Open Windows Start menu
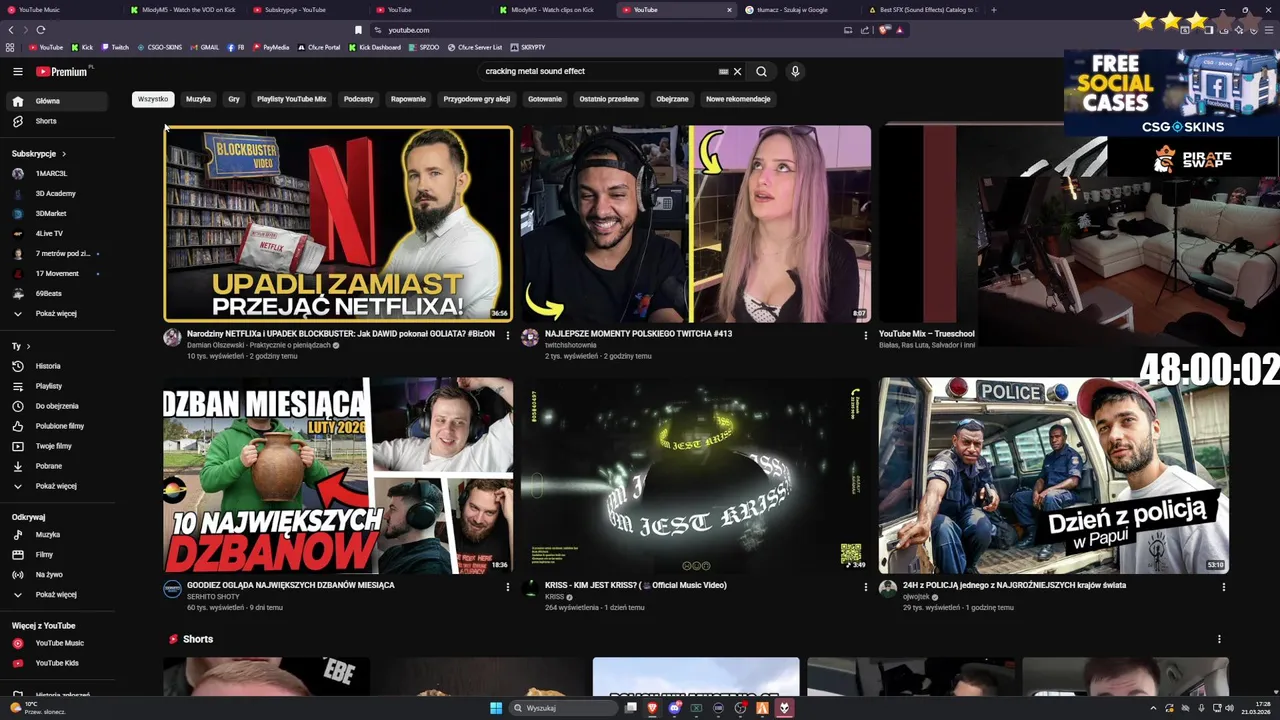 [x=496, y=708]
